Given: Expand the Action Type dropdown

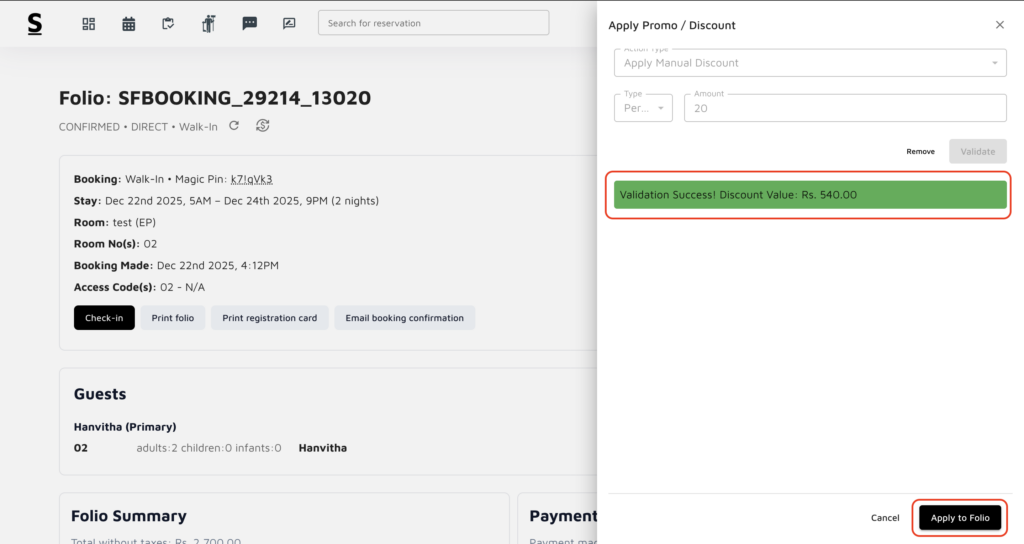Looking at the screenshot, I should pyautogui.click(x=810, y=63).
